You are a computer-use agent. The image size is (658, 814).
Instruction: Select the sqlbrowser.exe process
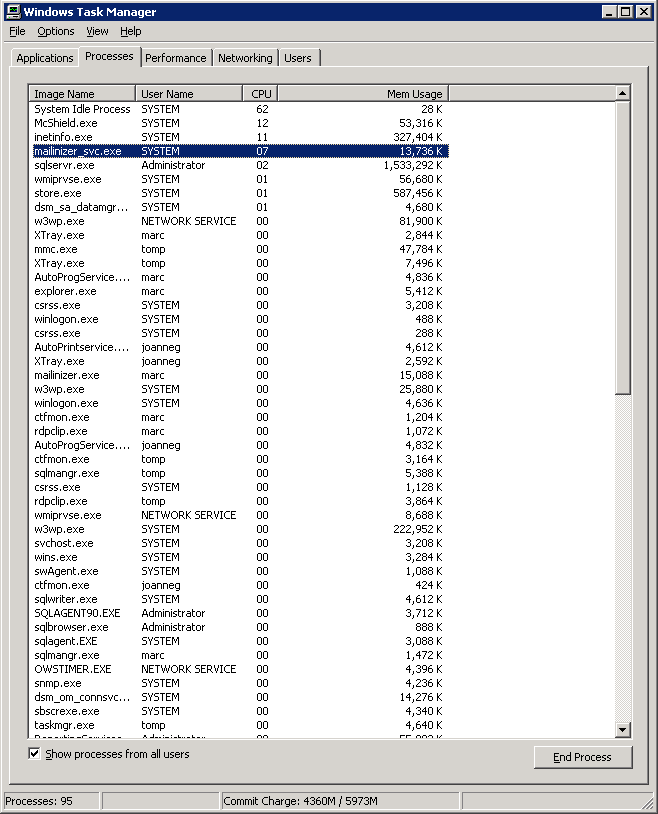(x=239, y=628)
